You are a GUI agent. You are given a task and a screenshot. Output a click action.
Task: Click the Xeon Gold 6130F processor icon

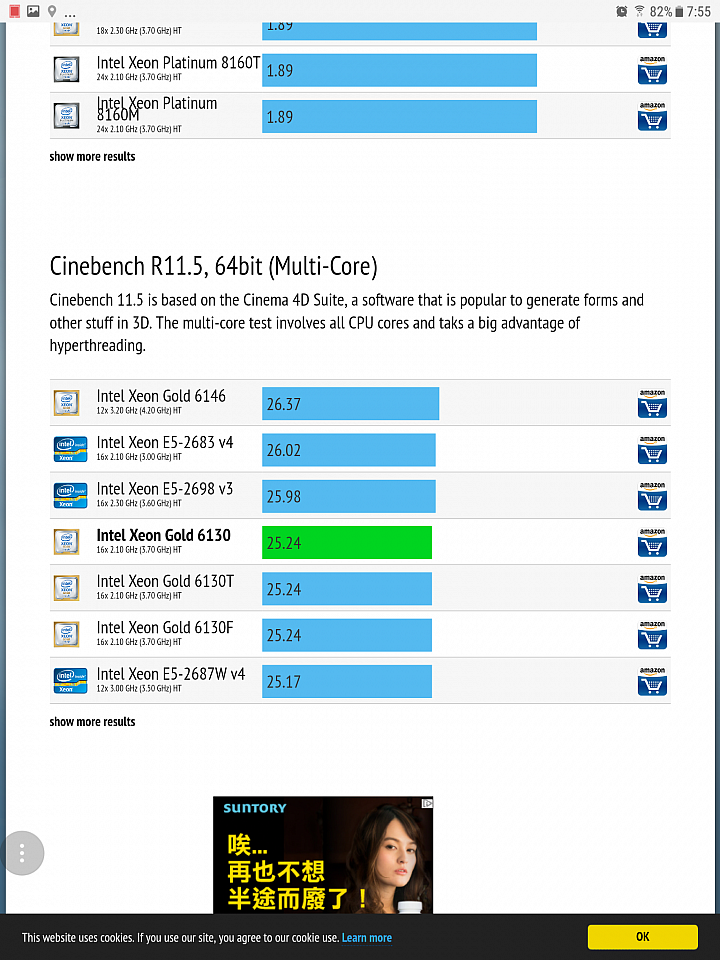(x=66, y=635)
